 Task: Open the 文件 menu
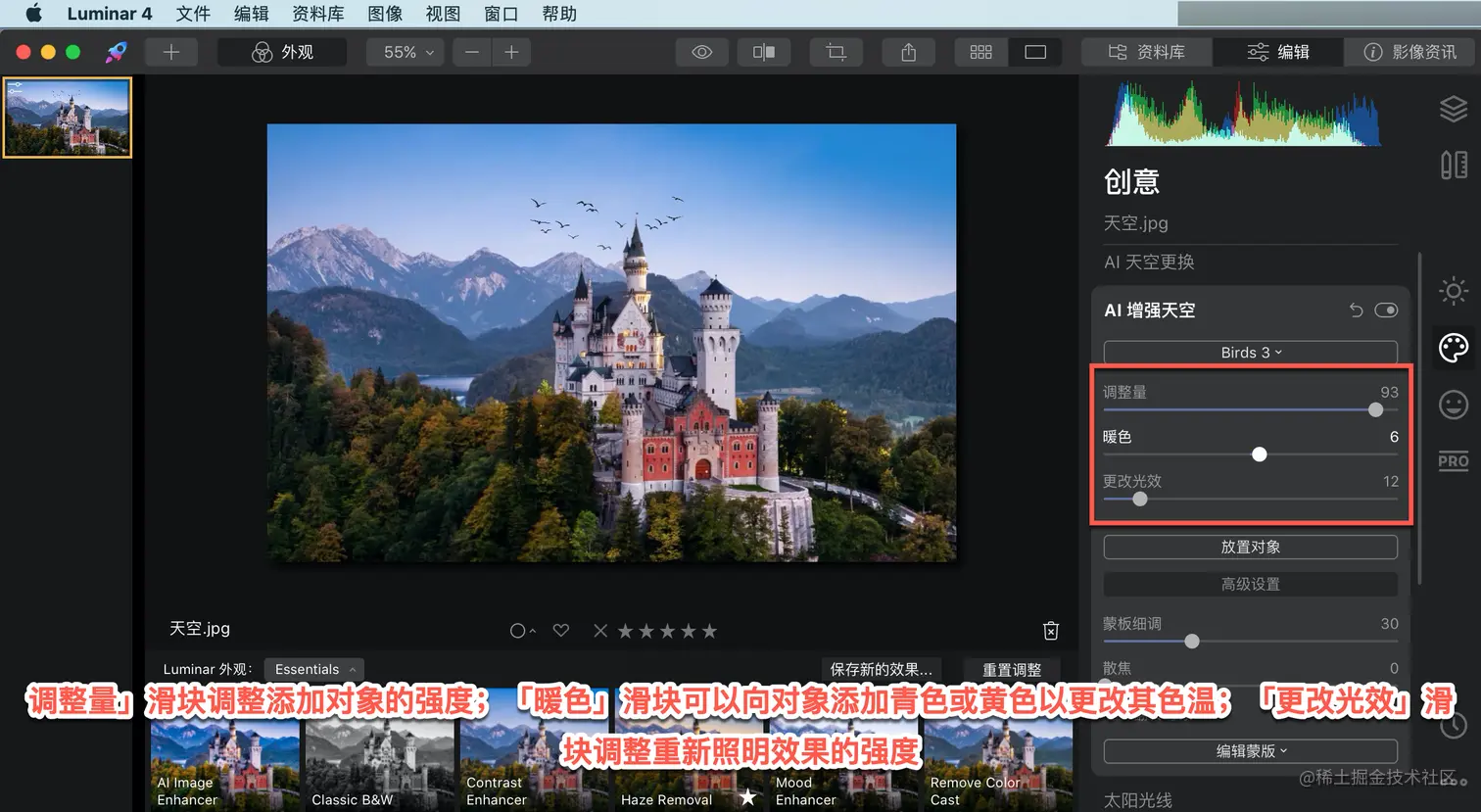(193, 14)
